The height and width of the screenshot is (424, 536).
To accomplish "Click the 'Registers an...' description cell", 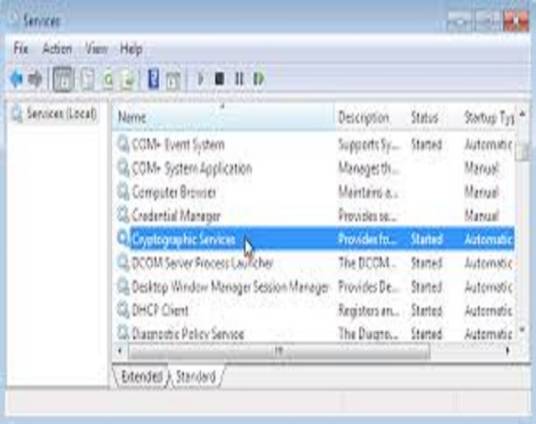I will [x=368, y=310].
